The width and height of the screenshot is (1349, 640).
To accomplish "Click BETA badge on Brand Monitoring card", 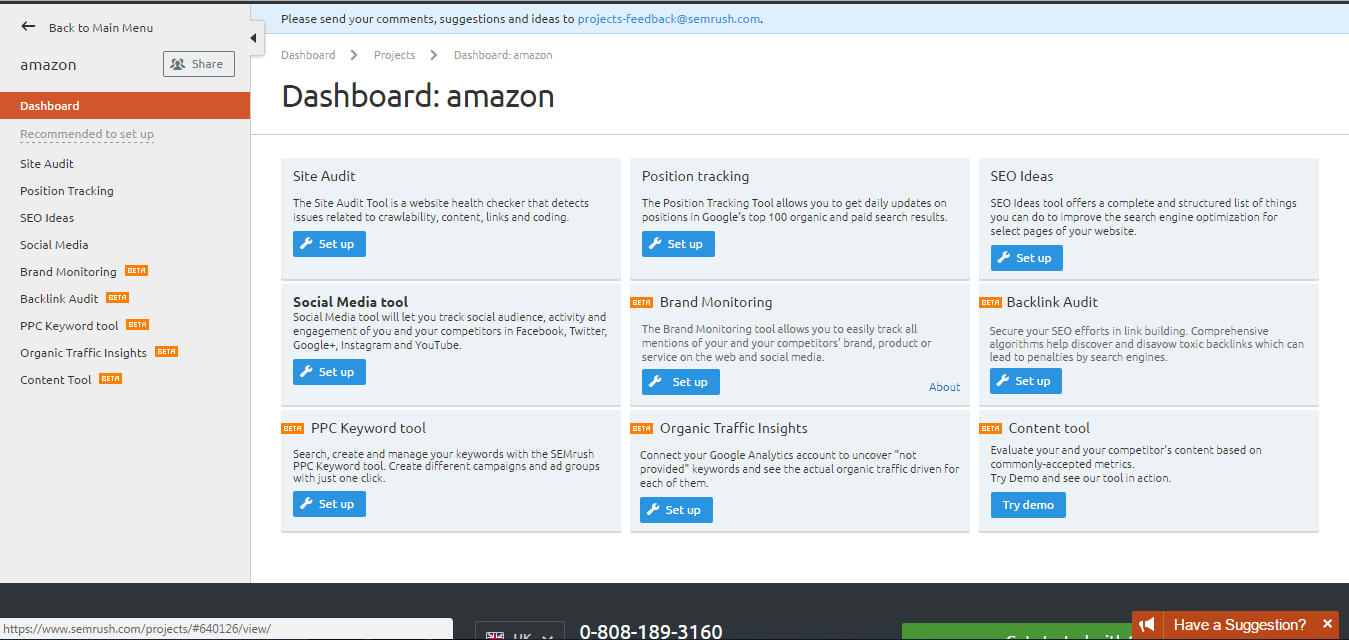I will click(641, 302).
